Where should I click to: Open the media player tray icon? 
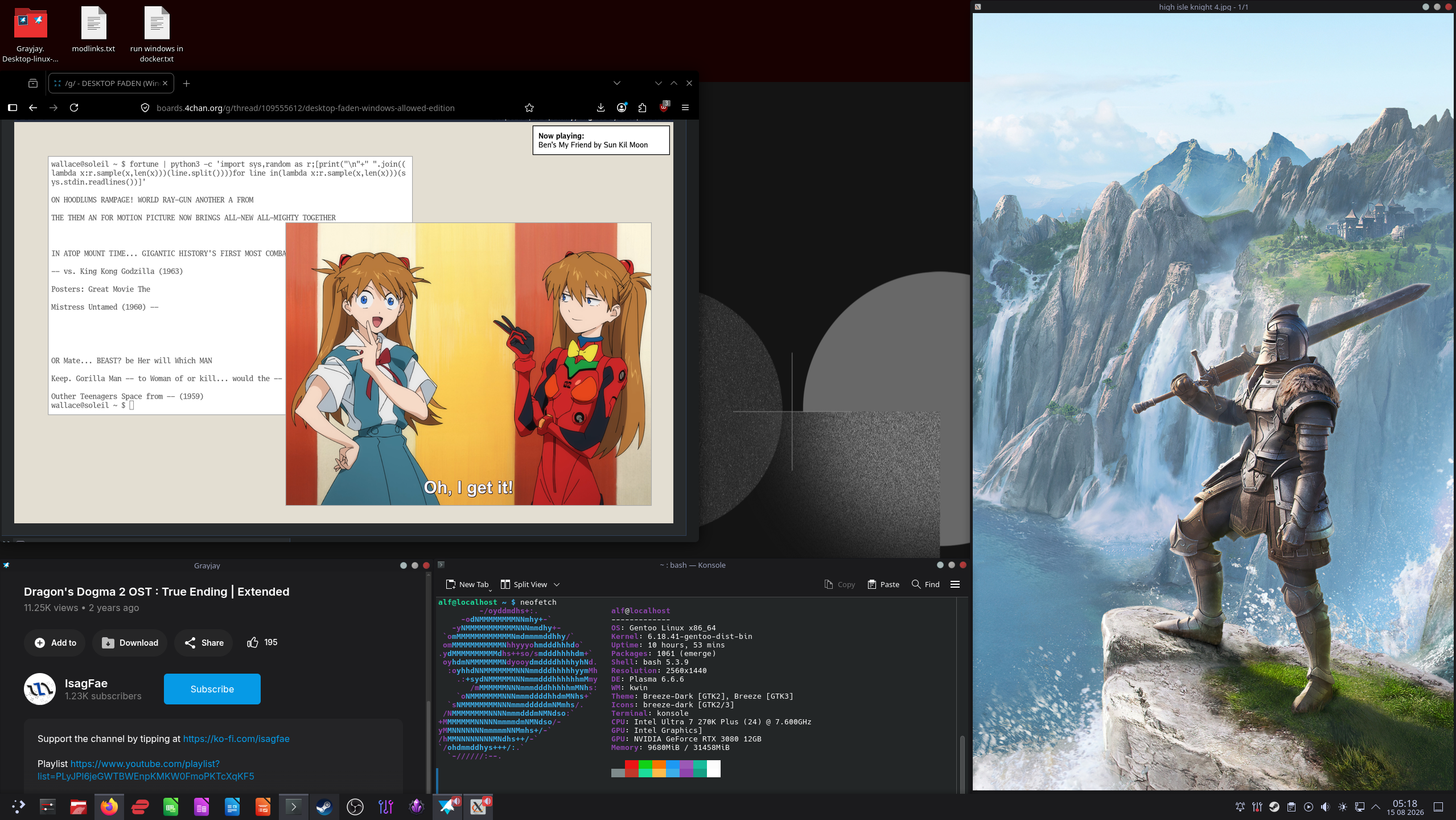pos(1309,807)
